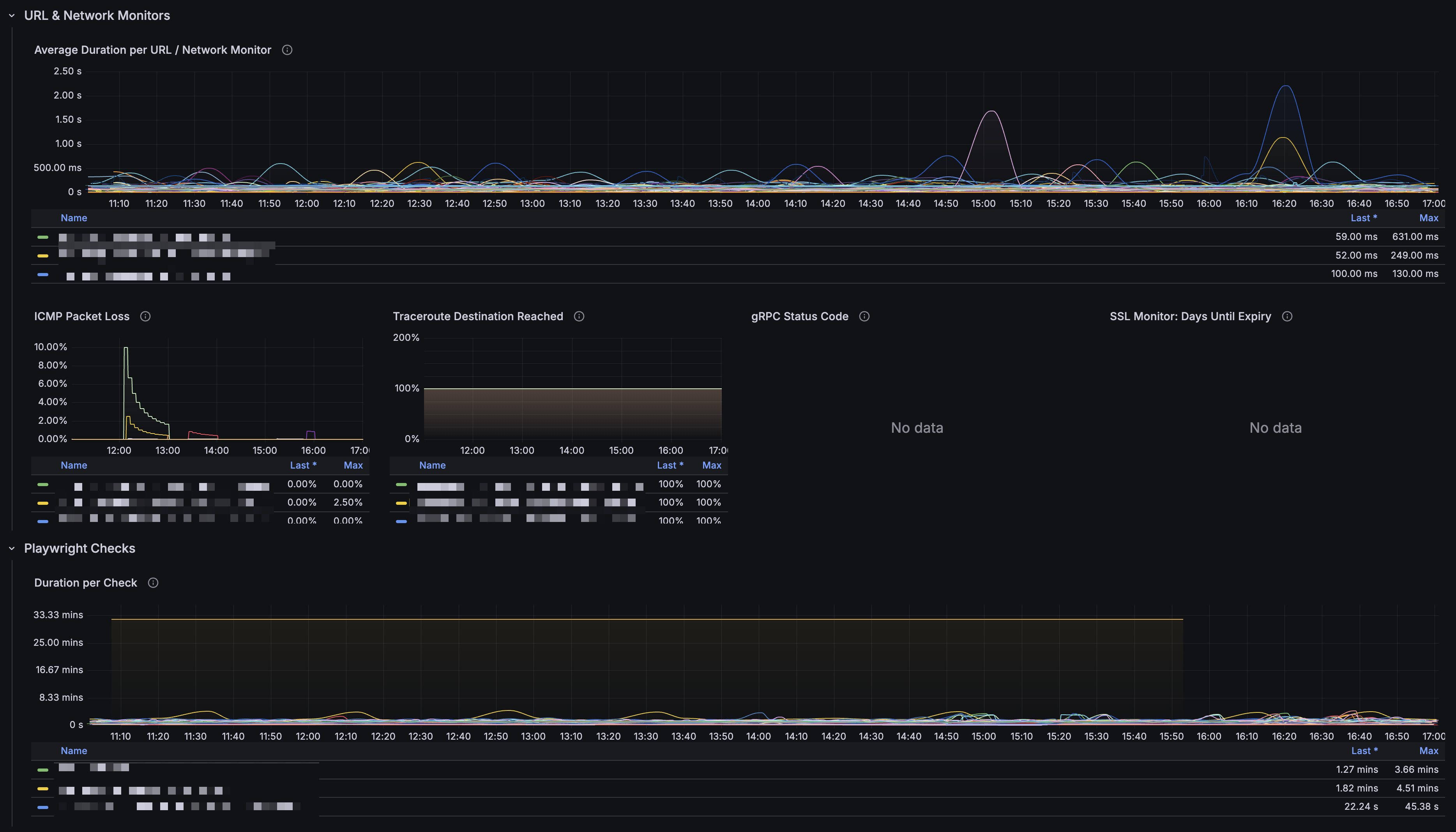This screenshot has height=832, width=1456.
Task: Click the 15:00 pink peak in Average Duration graph
Action: [x=991, y=111]
